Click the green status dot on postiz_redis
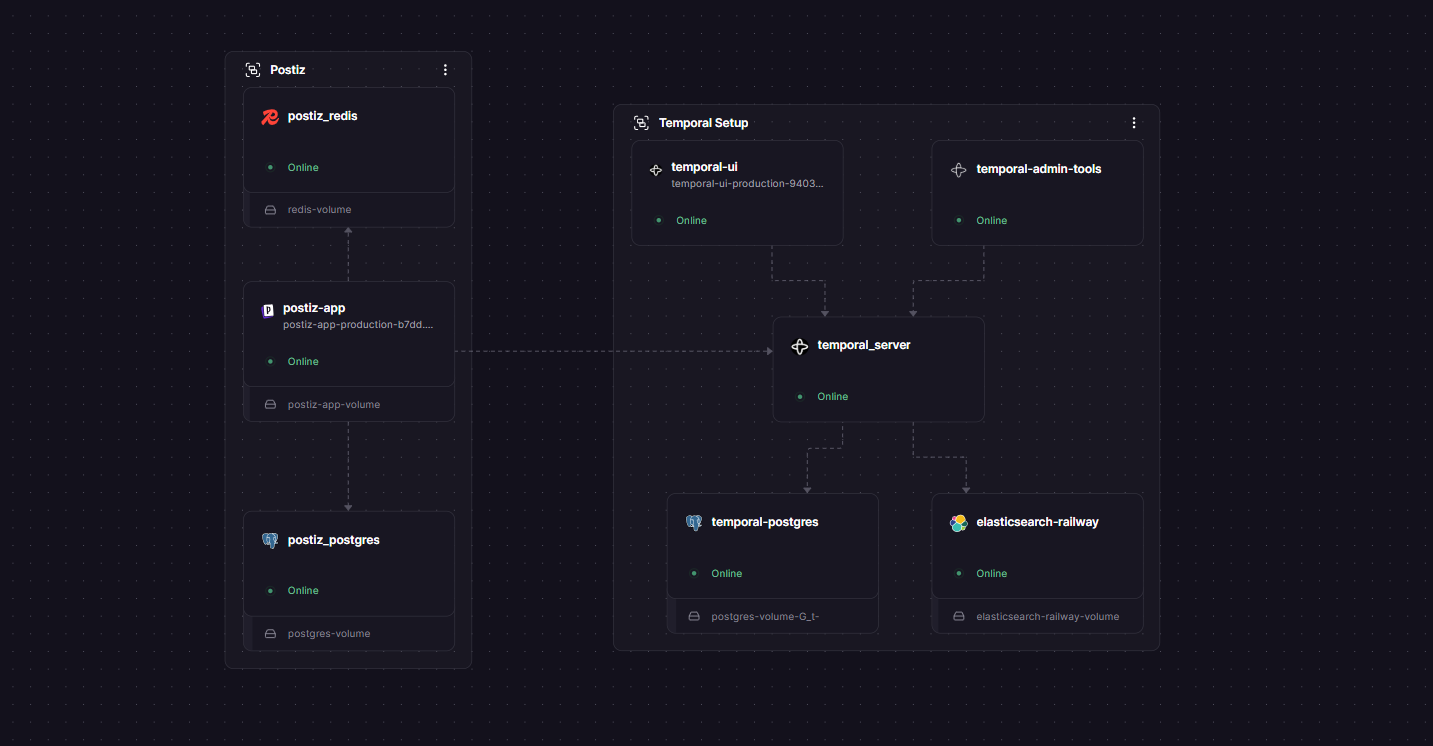1433x746 pixels. coord(270,167)
